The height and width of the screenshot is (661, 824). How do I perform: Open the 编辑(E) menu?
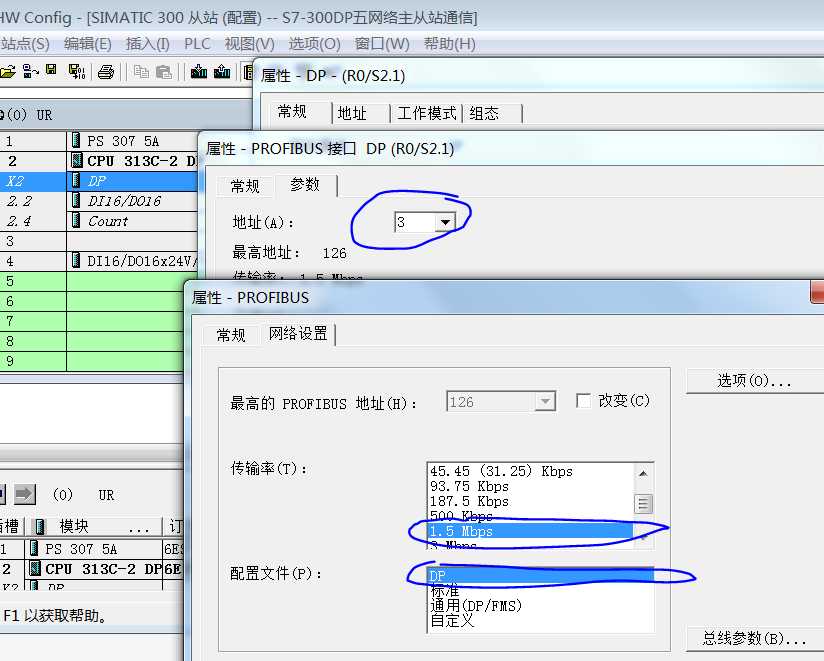pos(88,44)
